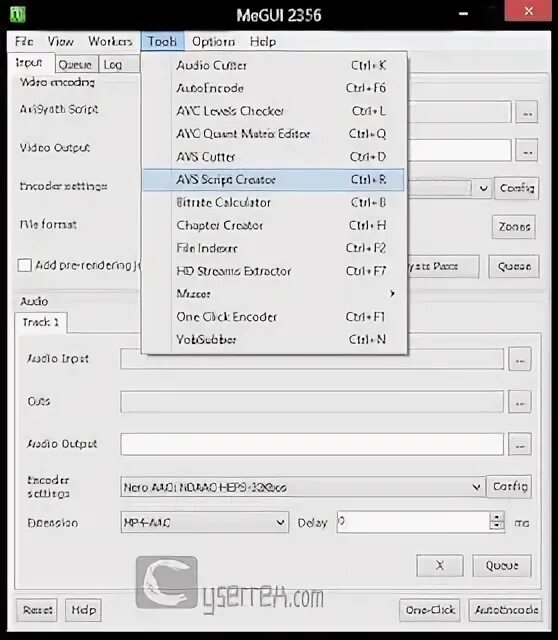Browse for Video Output file
This screenshot has height=640, width=558.
(527, 150)
